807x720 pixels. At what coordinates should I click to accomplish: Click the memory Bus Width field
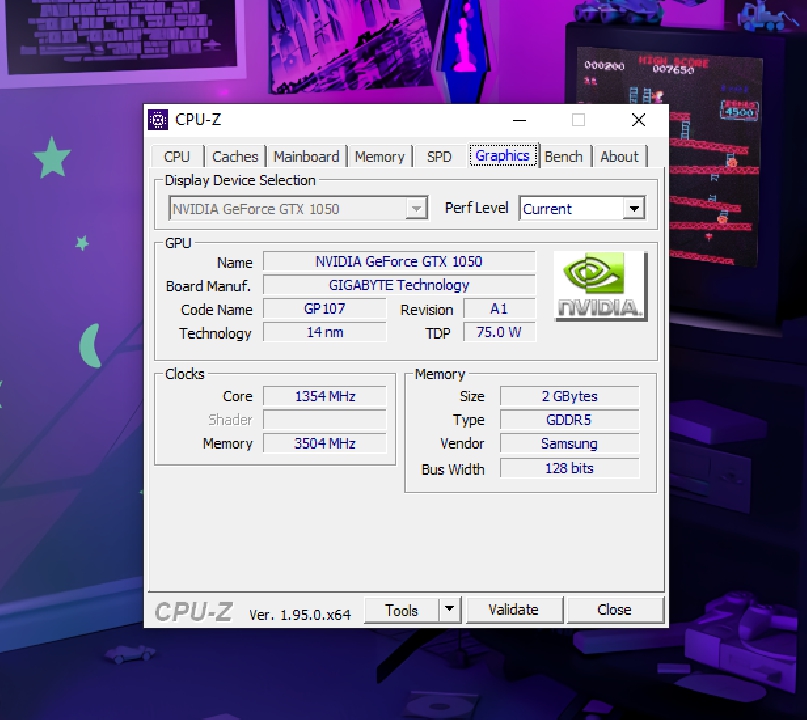tap(569, 468)
